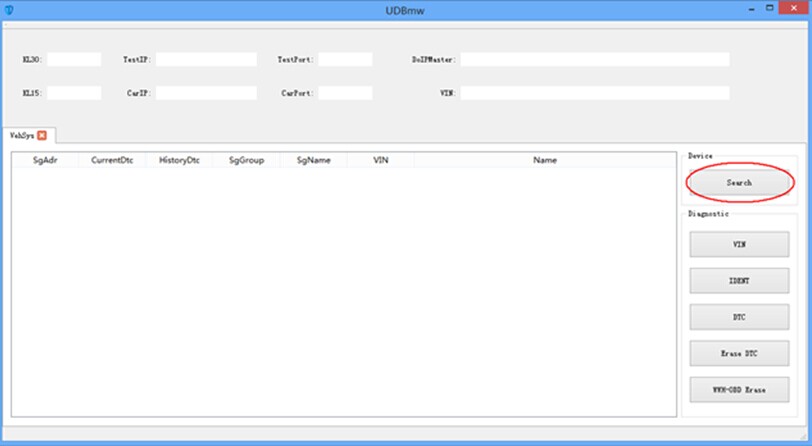Click the Erase DTC button
The image size is (812, 446).
coord(739,353)
